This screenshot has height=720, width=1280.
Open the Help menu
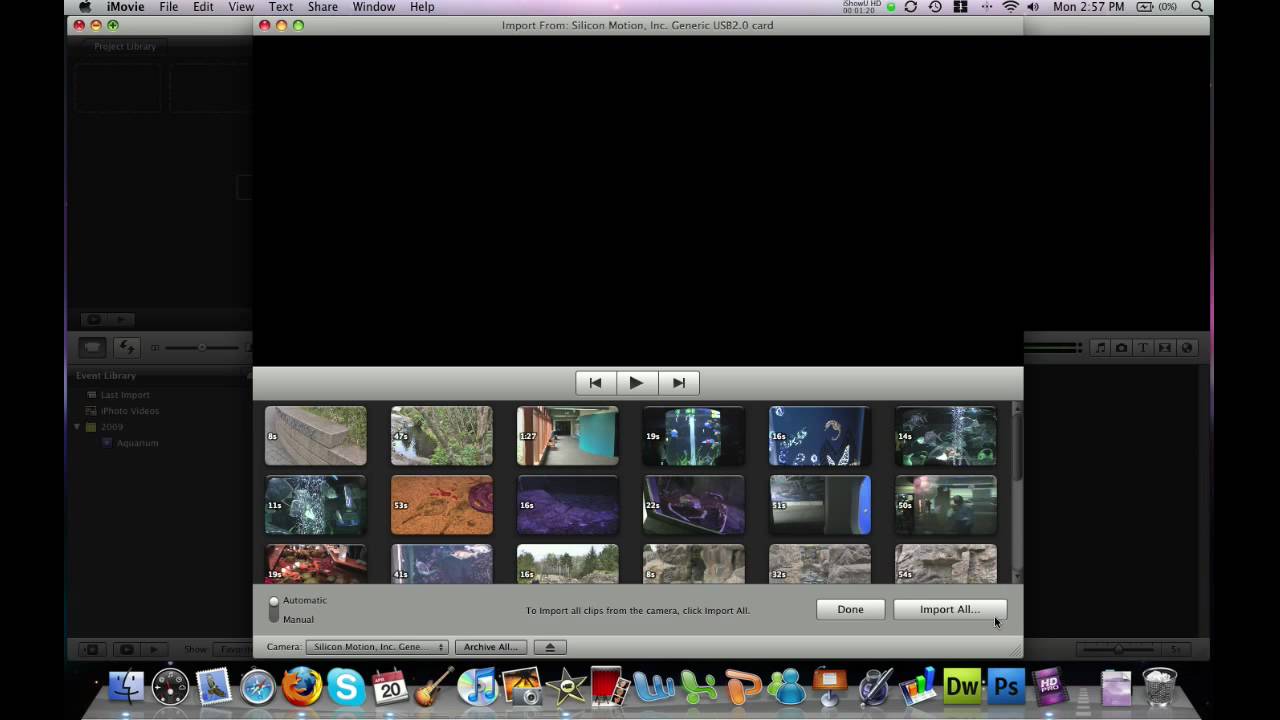[x=422, y=7]
